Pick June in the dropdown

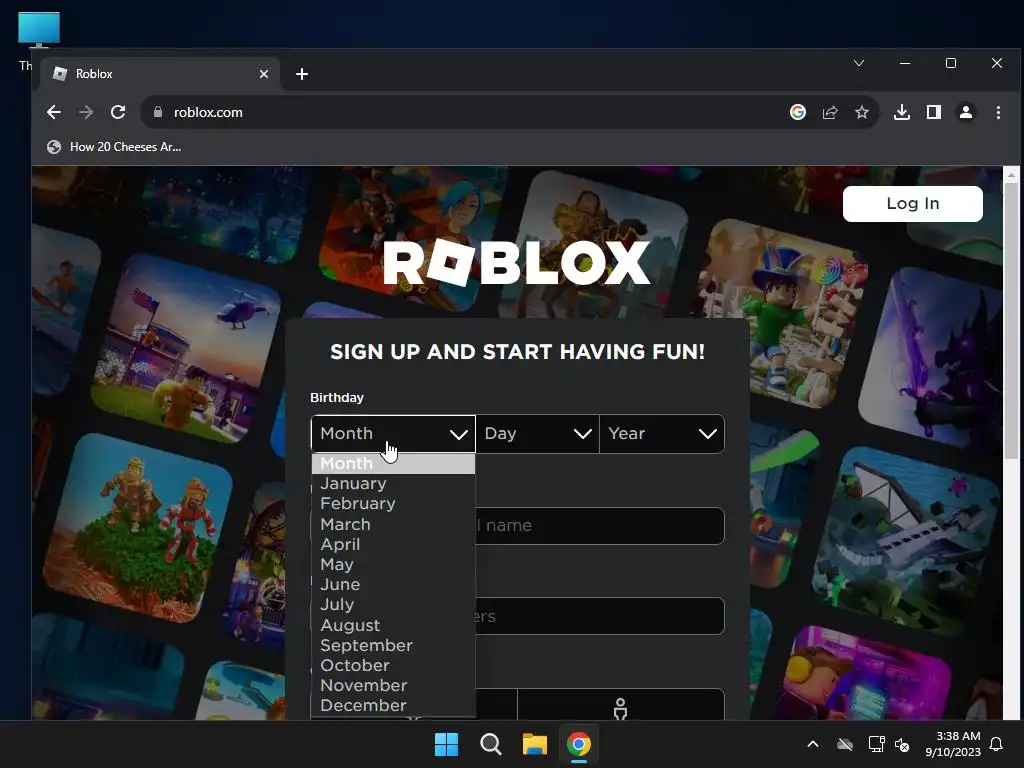click(x=393, y=584)
